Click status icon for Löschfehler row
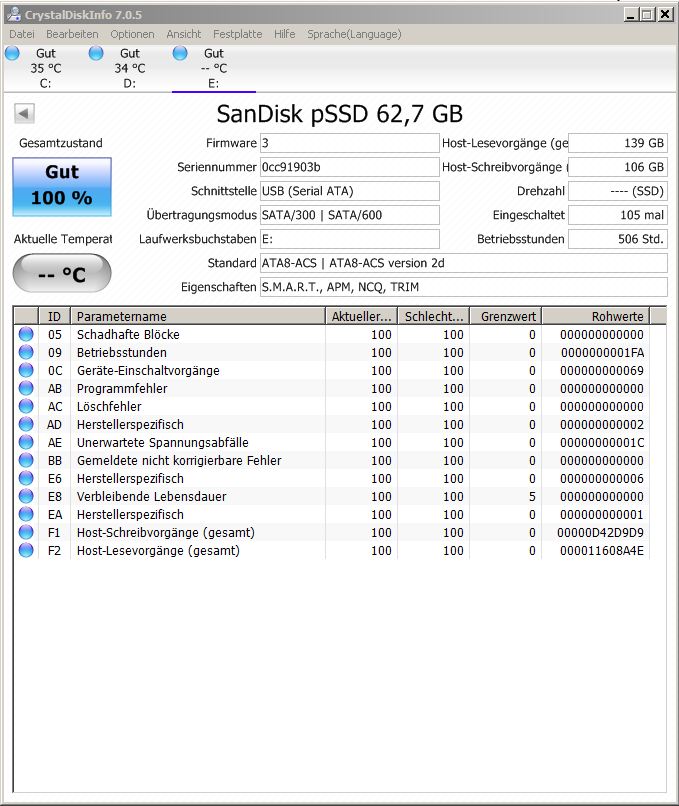Image resolution: width=679 pixels, height=806 pixels. pyautogui.click(x=26, y=406)
